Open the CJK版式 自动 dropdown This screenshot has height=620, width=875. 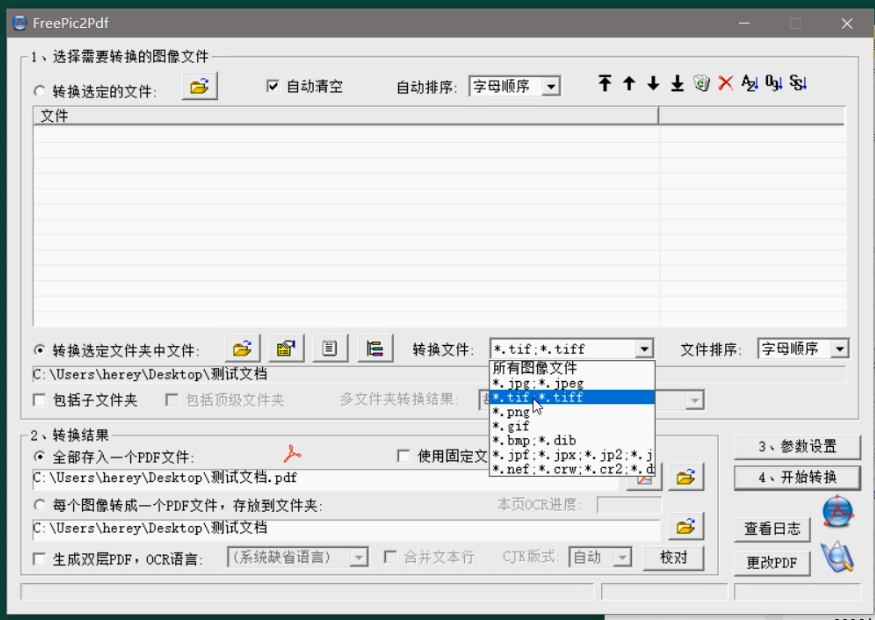point(622,557)
